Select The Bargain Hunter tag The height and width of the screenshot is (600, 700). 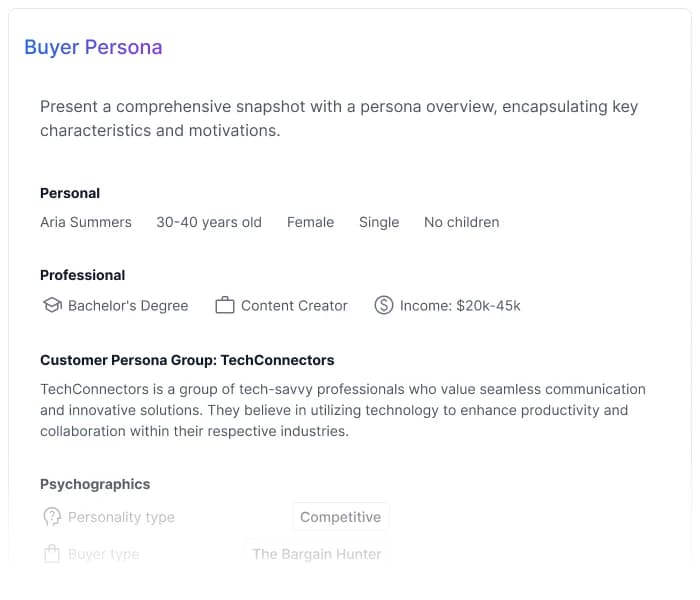316,554
